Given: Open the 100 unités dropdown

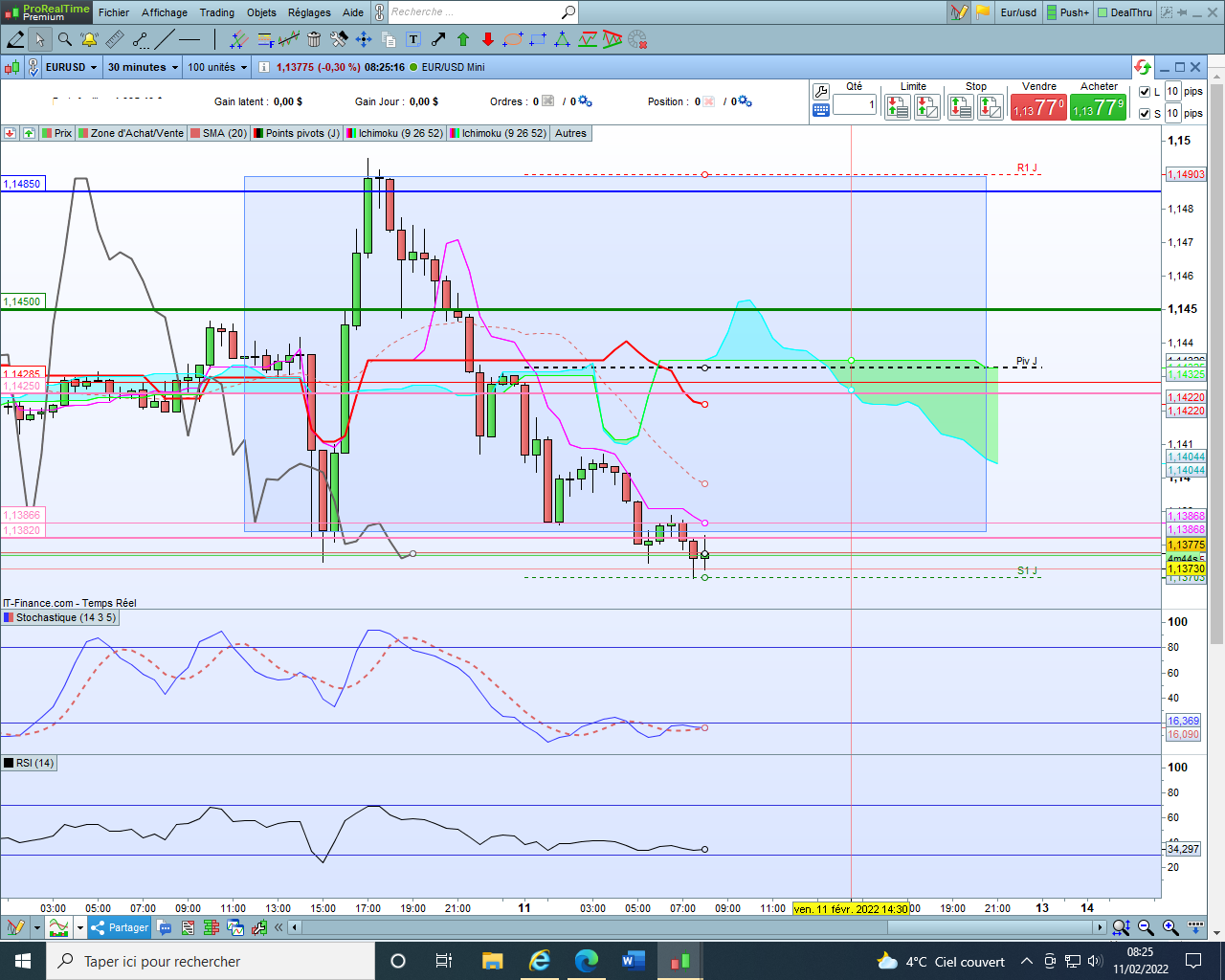Looking at the screenshot, I should pyautogui.click(x=217, y=67).
